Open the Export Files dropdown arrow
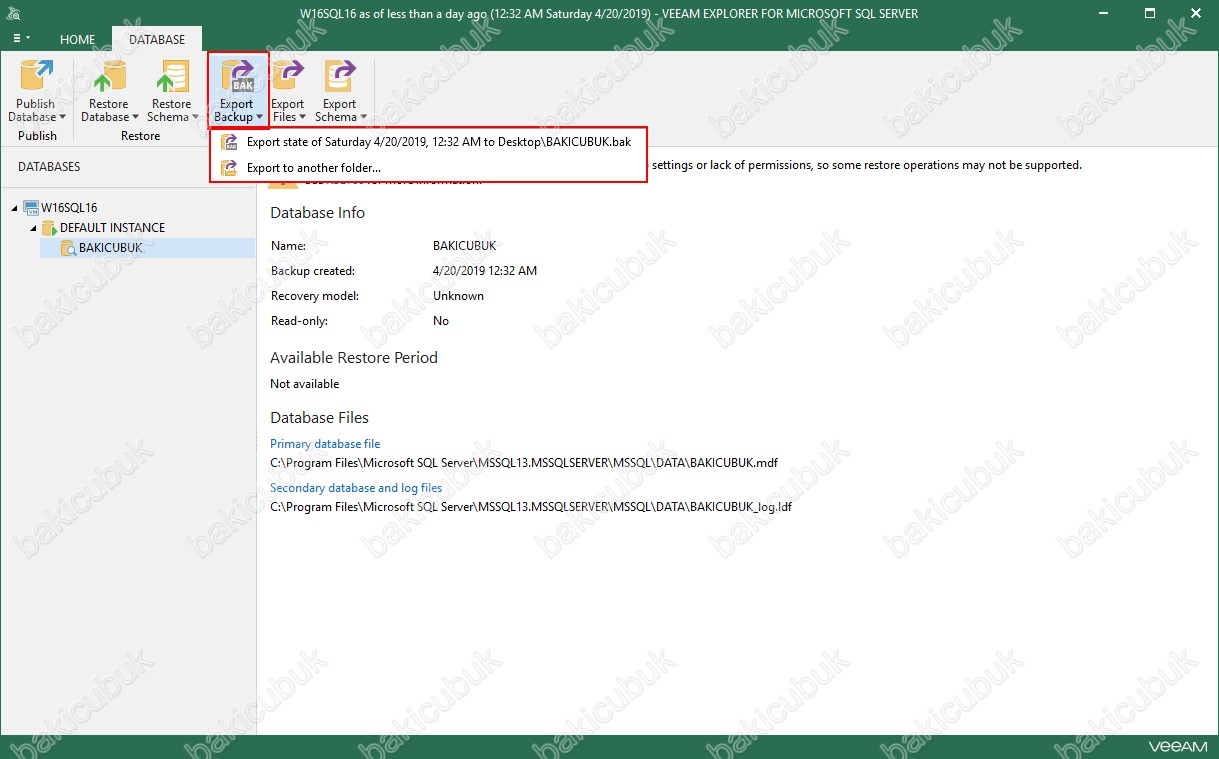Screen dimensions: 1219x759 (303, 117)
